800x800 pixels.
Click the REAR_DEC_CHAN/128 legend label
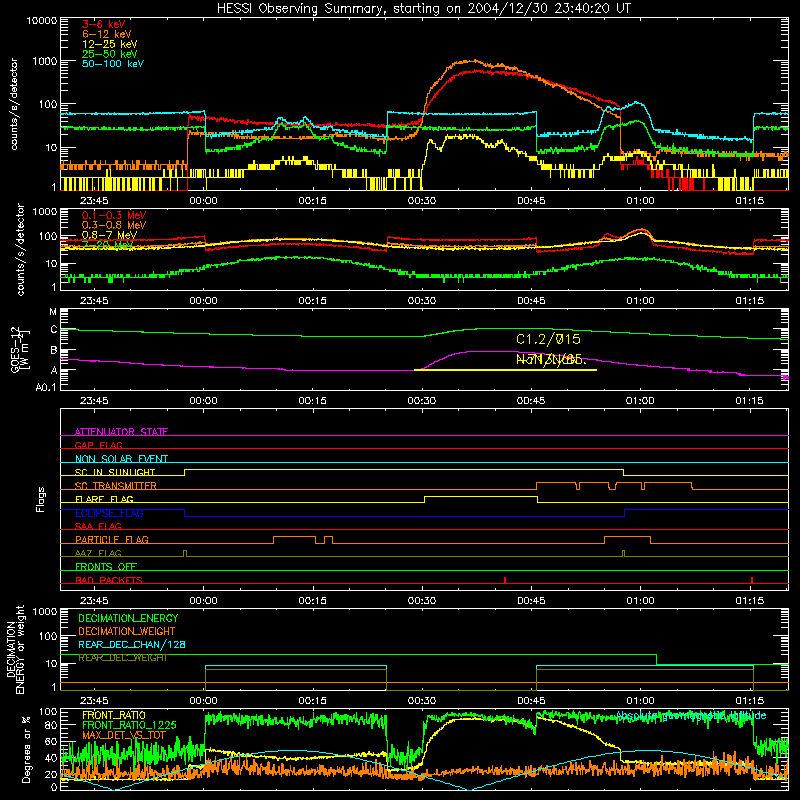pyautogui.click(x=132, y=645)
